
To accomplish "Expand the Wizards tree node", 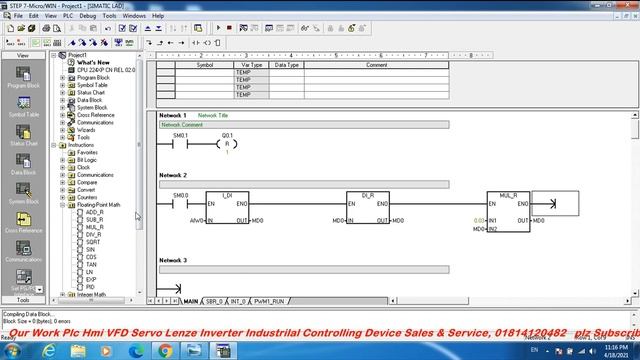I will tap(62, 130).
